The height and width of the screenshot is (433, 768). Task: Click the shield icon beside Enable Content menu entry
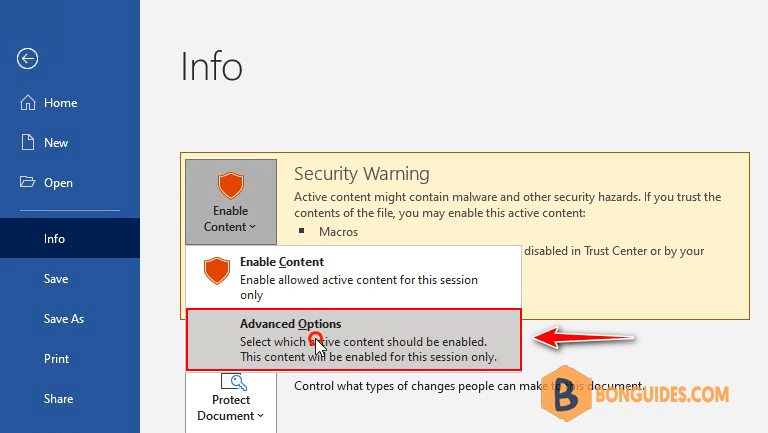point(217,270)
